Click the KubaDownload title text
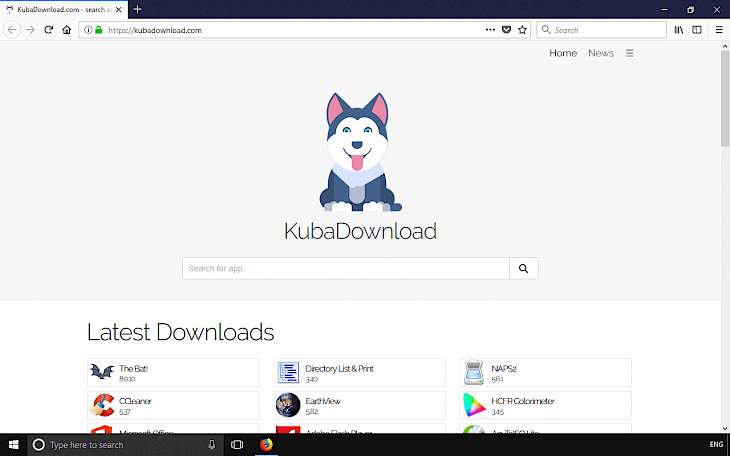730x456 pixels. (x=360, y=231)
